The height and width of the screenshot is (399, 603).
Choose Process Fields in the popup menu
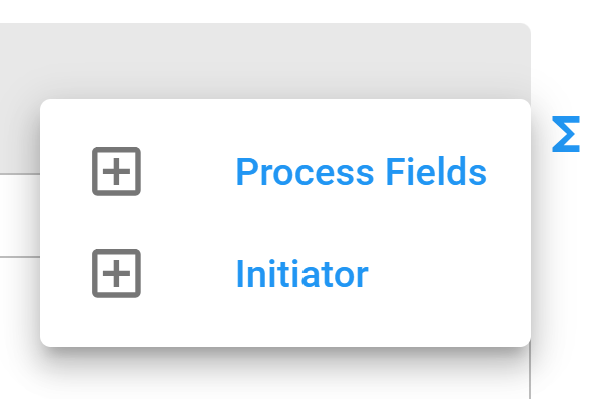point(361,172)
